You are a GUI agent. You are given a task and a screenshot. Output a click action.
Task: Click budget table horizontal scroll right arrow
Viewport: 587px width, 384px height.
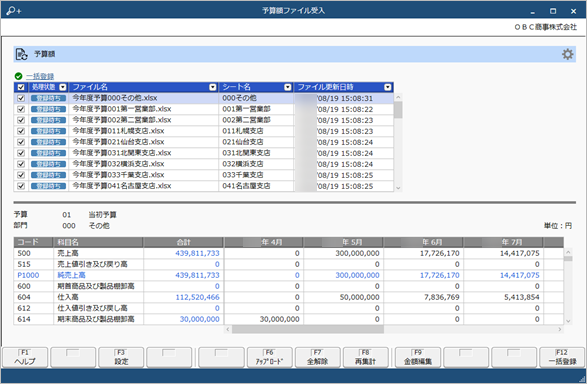[x=560, y=329]
